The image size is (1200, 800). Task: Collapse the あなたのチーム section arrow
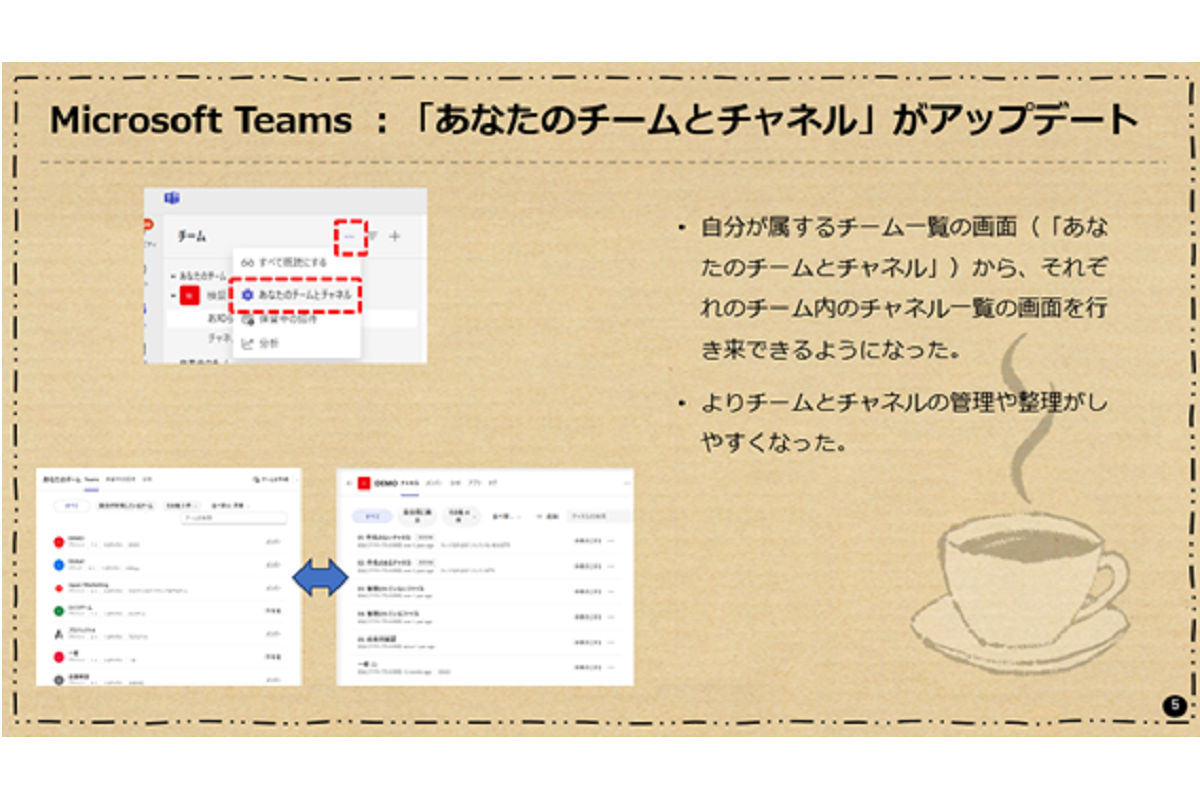point(173,276)
